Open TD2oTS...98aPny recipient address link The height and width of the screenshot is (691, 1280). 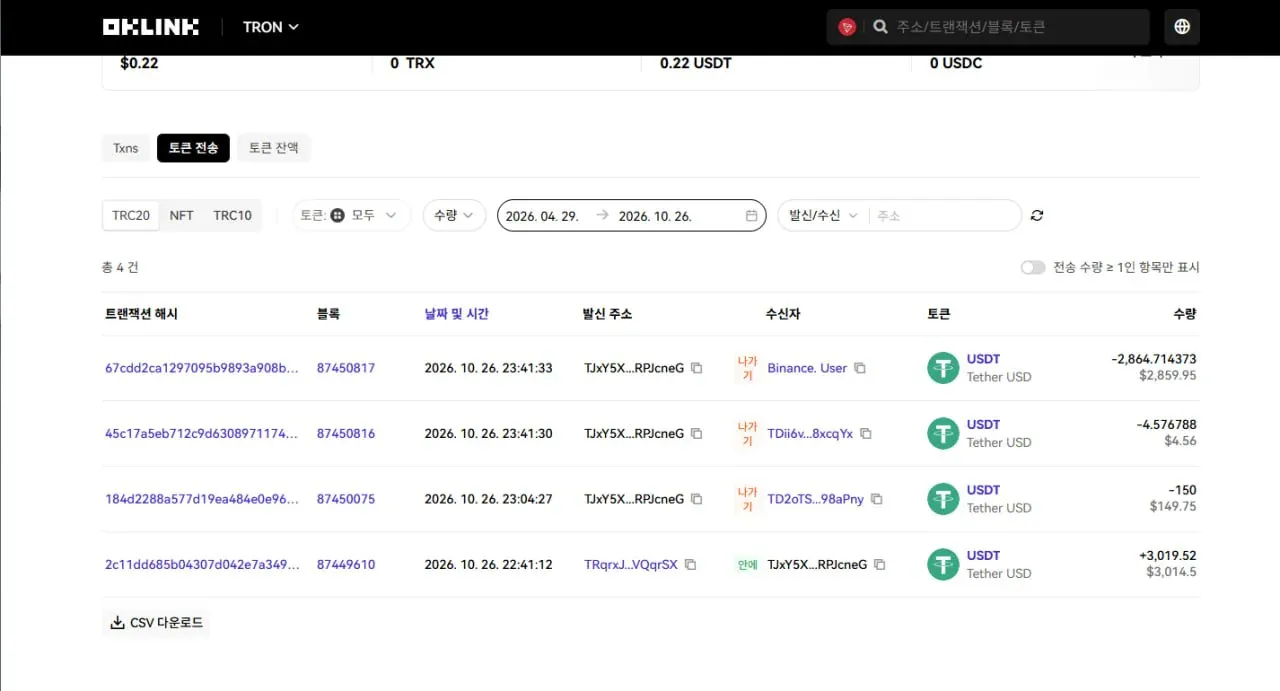(815, 499)
